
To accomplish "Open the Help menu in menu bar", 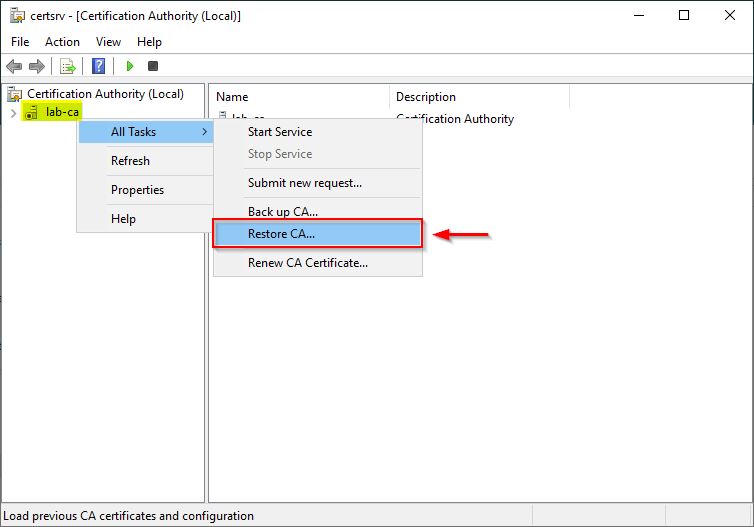I will pyautogui.click(x=149, y=42).
